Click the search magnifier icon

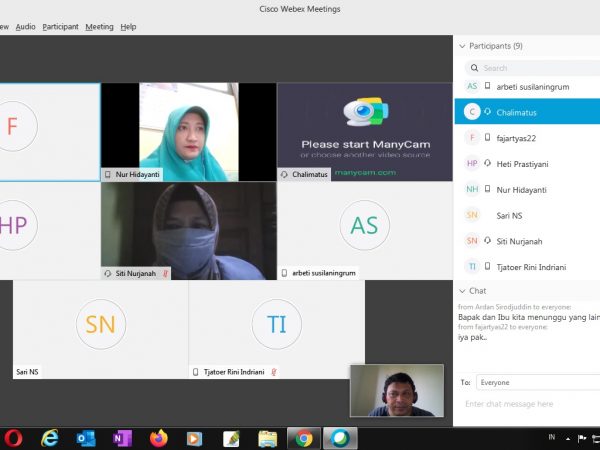pyautogui.click(x=474, y=68)
